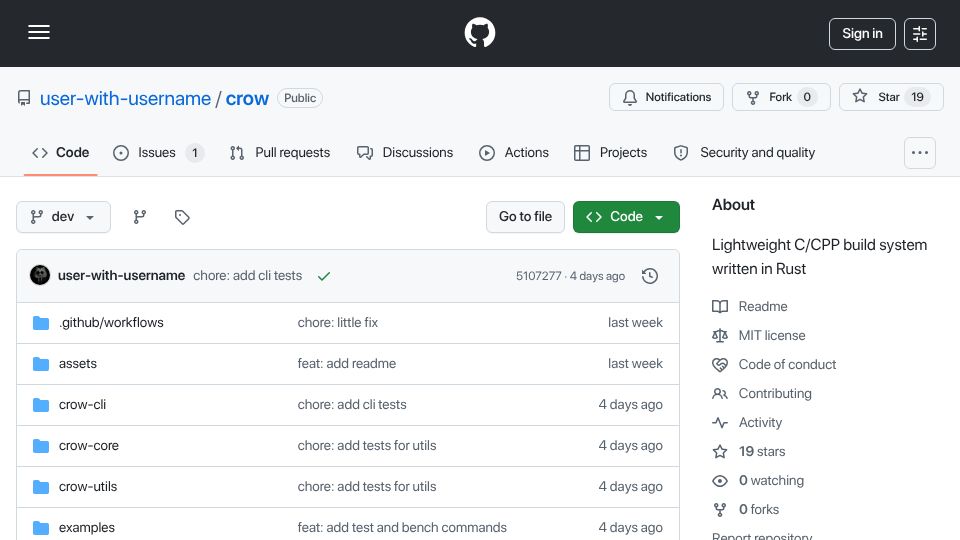The height and width of the screenshot is (540, 960).
Task: Go to GitHub homepage via Octocat logo
Action: pyautogui.click(x=479, y=32)
